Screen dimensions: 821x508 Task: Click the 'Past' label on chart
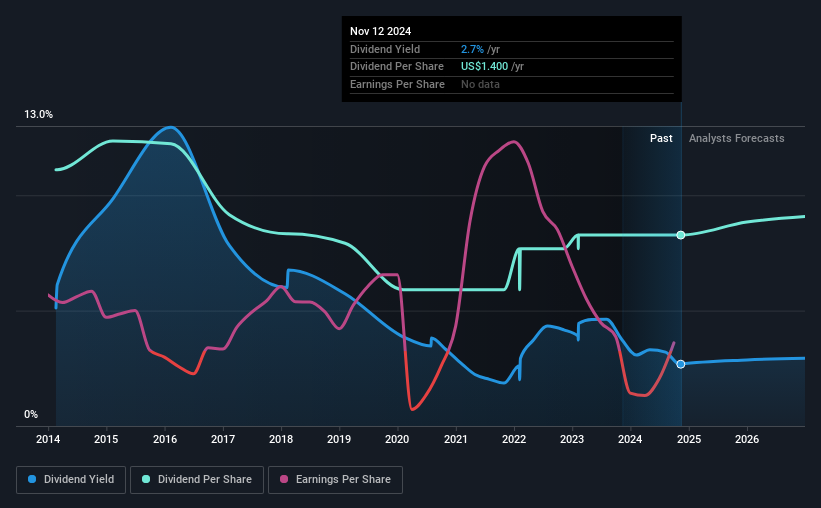point(661,138)
